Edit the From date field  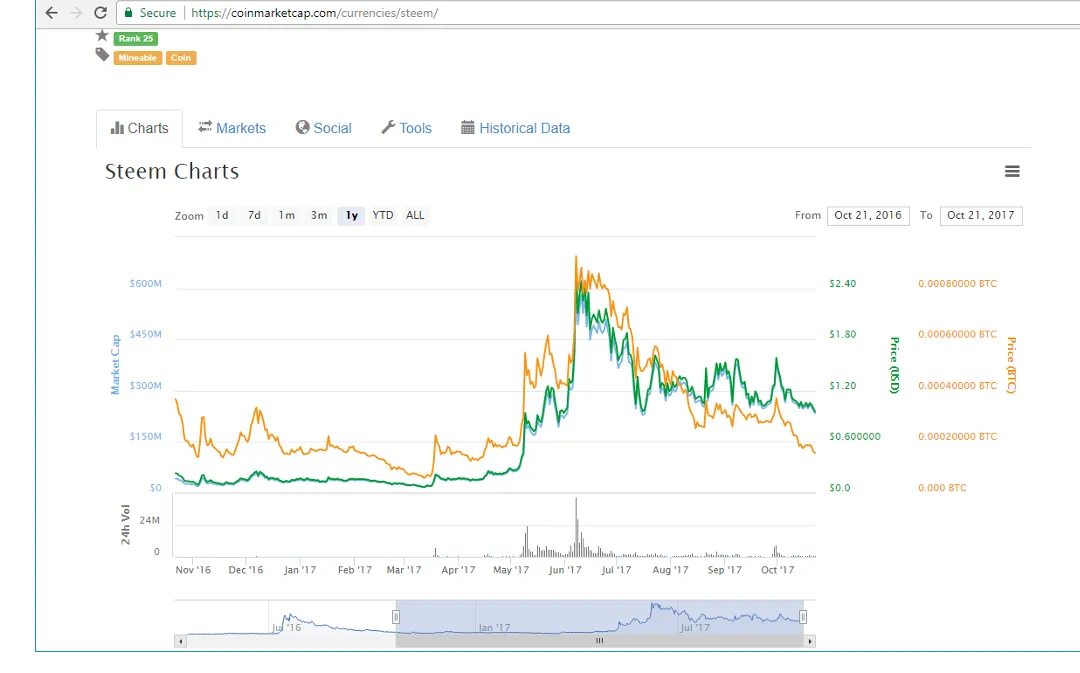pyautogui.click(x=868, y=216)
